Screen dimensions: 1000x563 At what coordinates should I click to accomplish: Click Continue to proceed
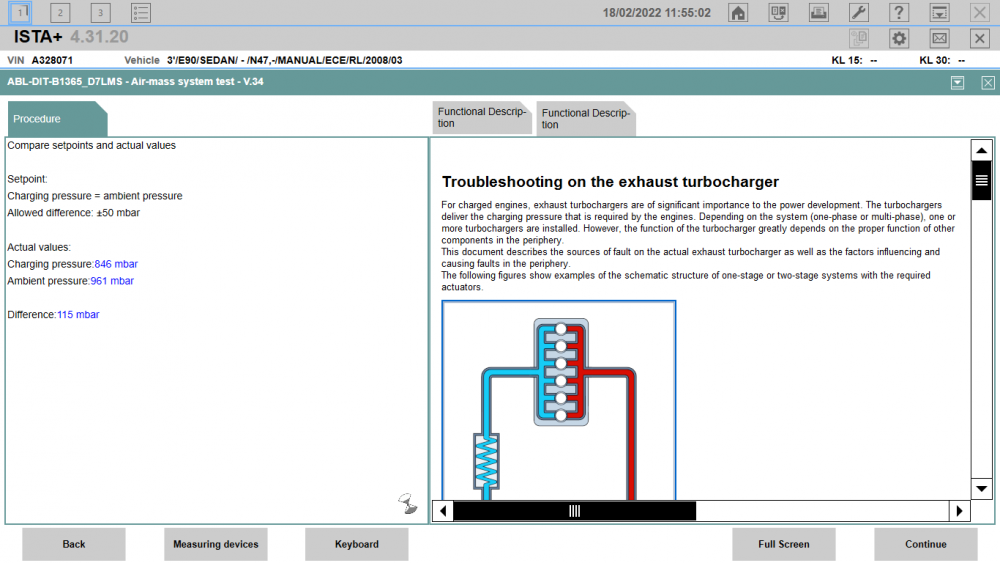point(925,544)
